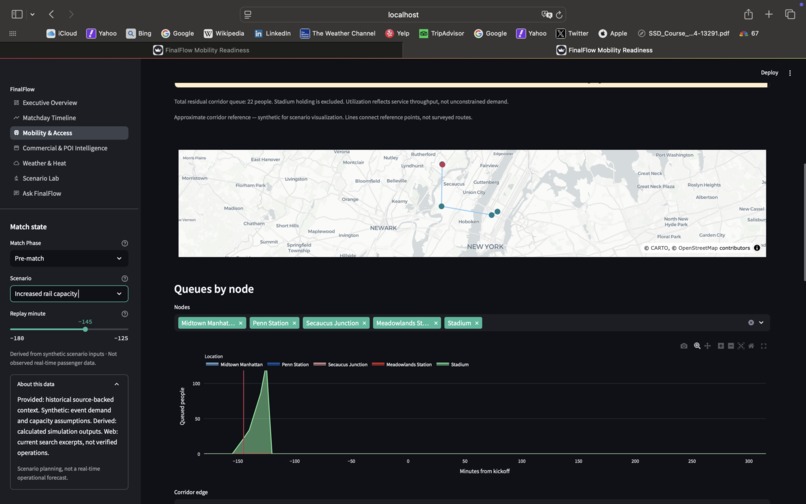Remove the Midtown Manhattan node tag
Screen dimensions: 806x504
(240, 323)
